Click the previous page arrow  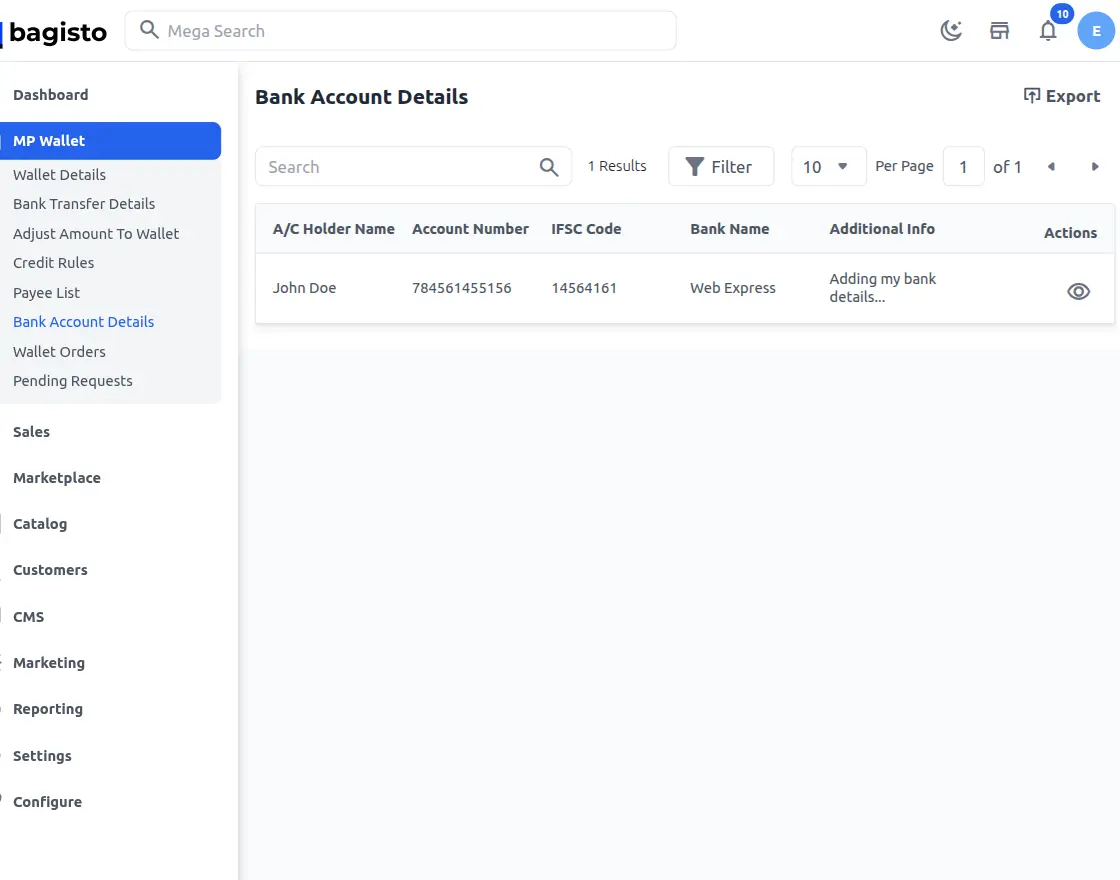pyautogui.click(x=1052, y=166)
